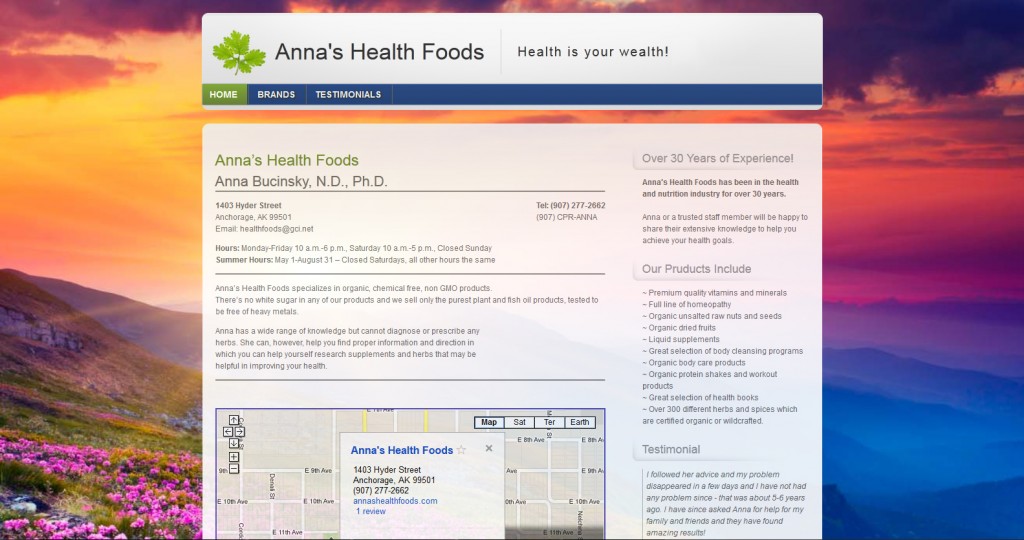The height and width of the screenshot is (540, 1024).
Task: Click Organic dried fruits list item
Action: (x=679, y=328)
